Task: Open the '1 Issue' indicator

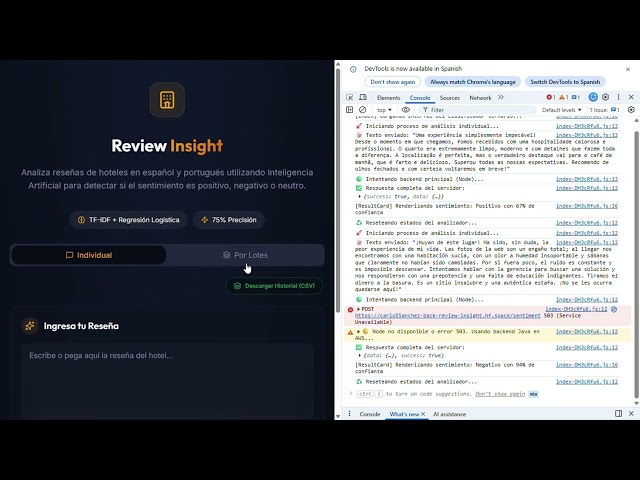Action: tap(604, 110)
